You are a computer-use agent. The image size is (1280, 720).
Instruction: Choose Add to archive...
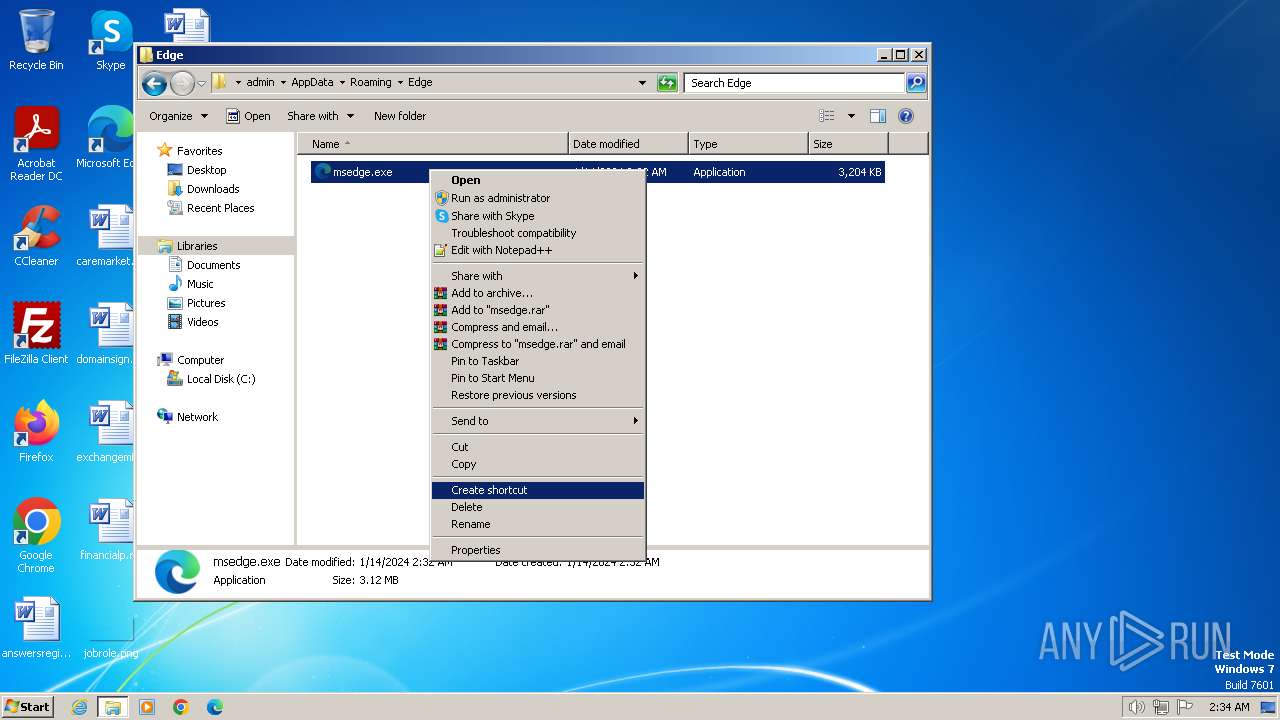click(x=538, y=293)
